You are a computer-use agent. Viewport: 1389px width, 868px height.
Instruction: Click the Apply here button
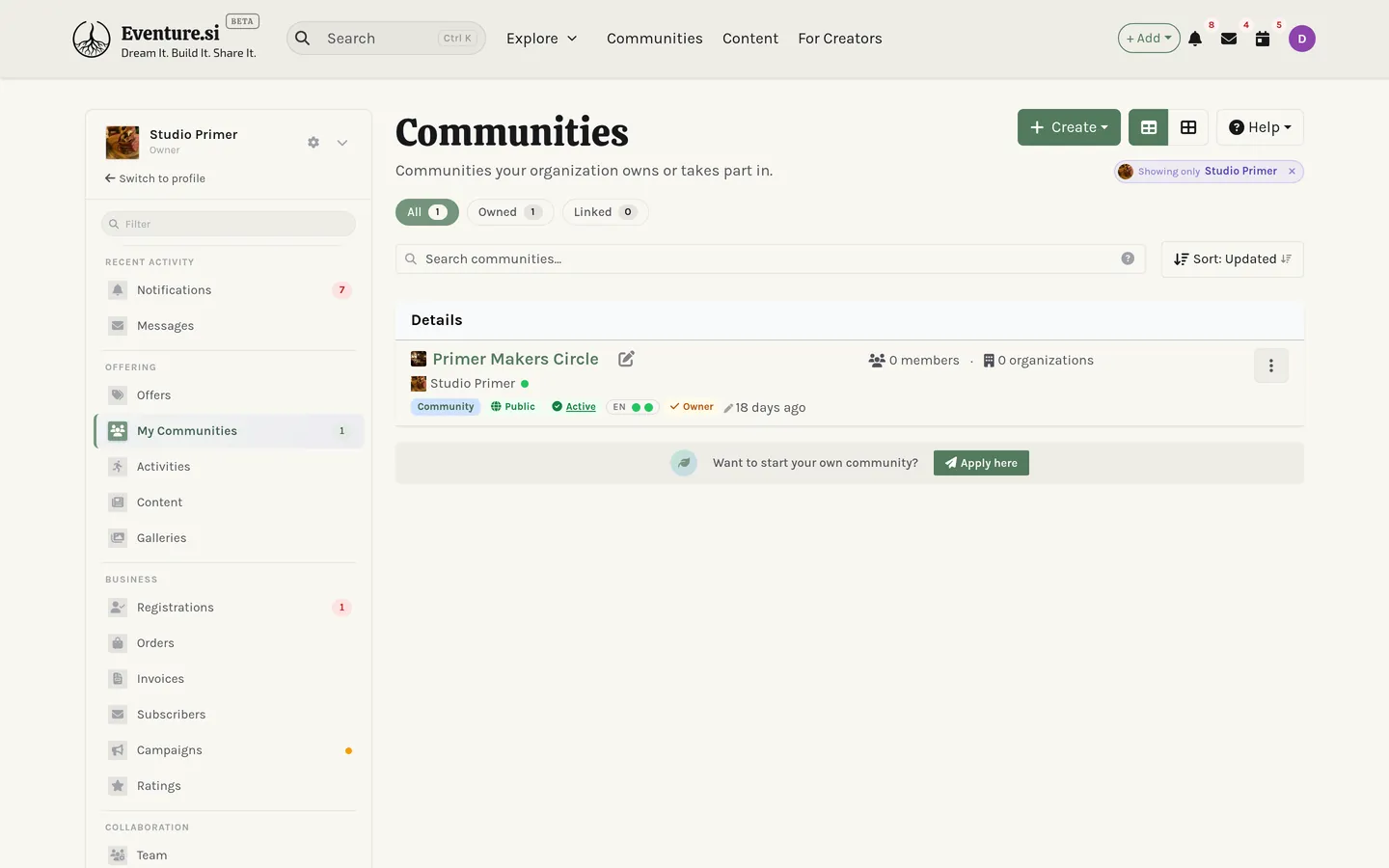pos(981,463)
